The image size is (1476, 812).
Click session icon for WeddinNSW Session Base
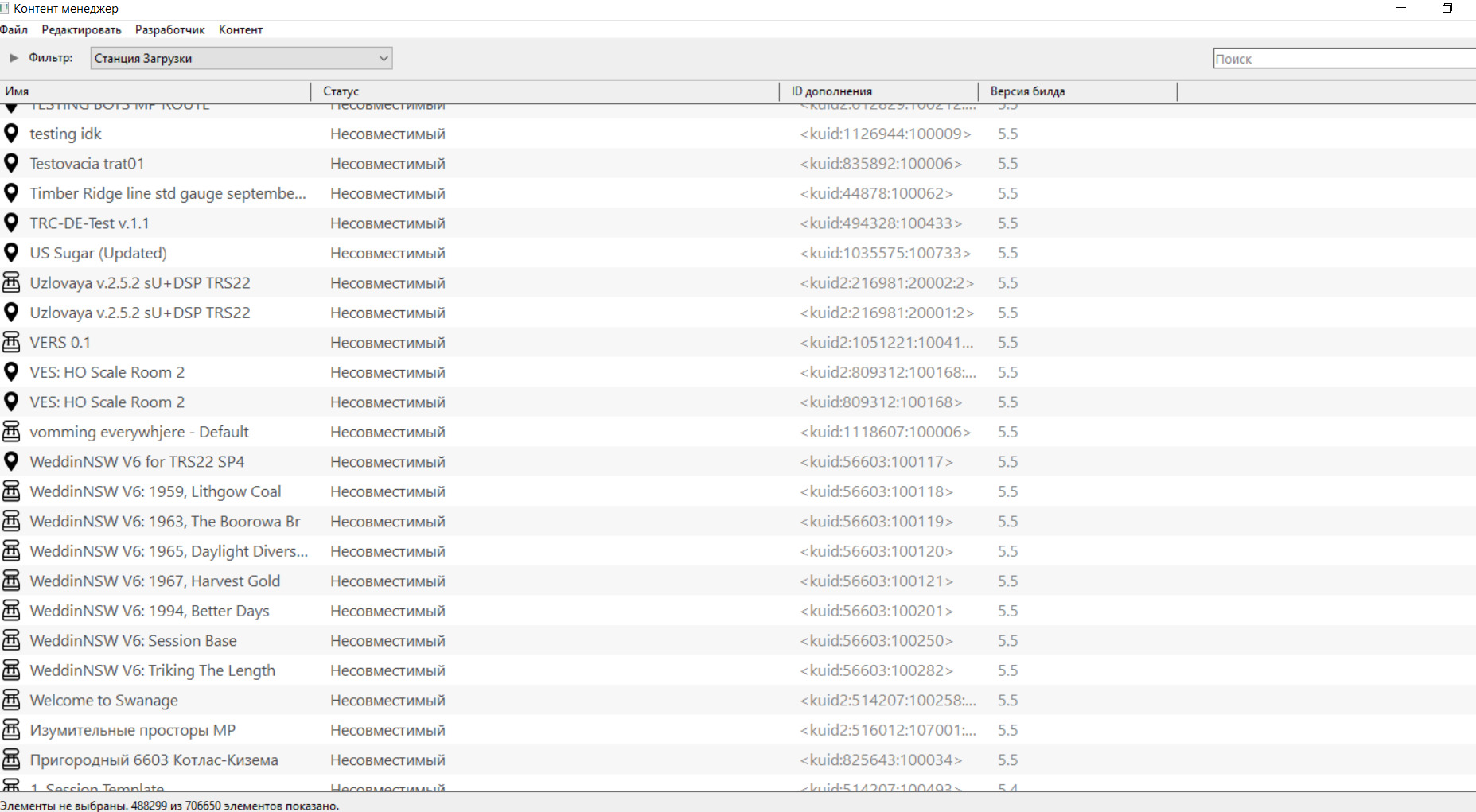coord(11,641)
